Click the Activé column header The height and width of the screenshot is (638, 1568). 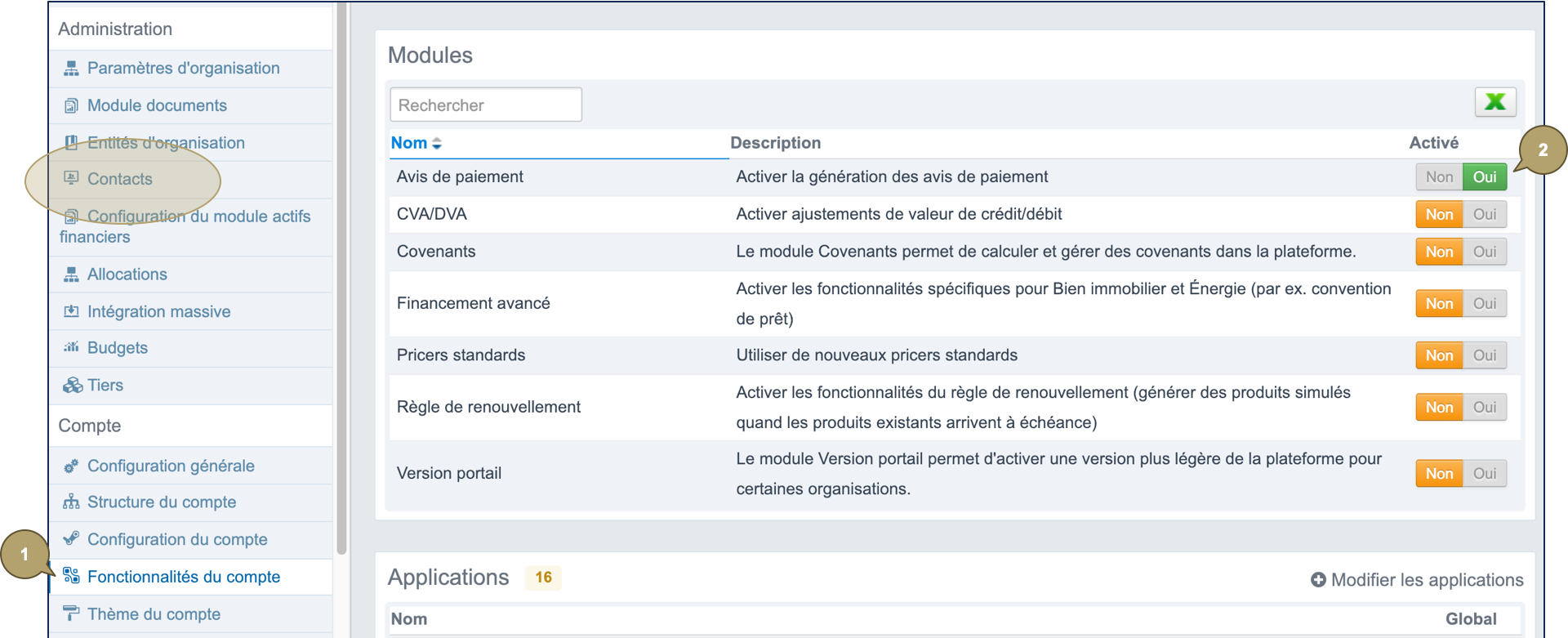click(x=1433, y=143)
